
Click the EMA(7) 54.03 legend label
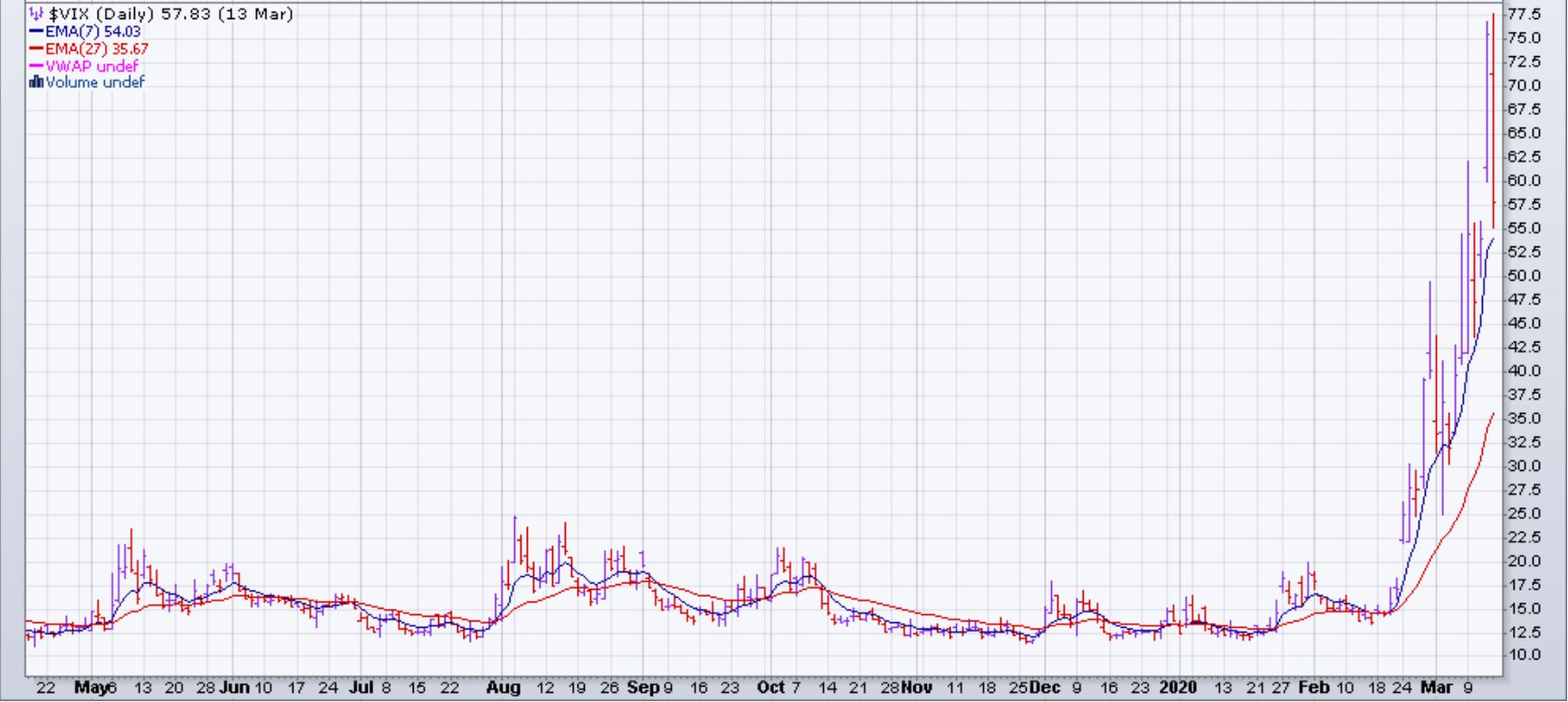point(92,32)
